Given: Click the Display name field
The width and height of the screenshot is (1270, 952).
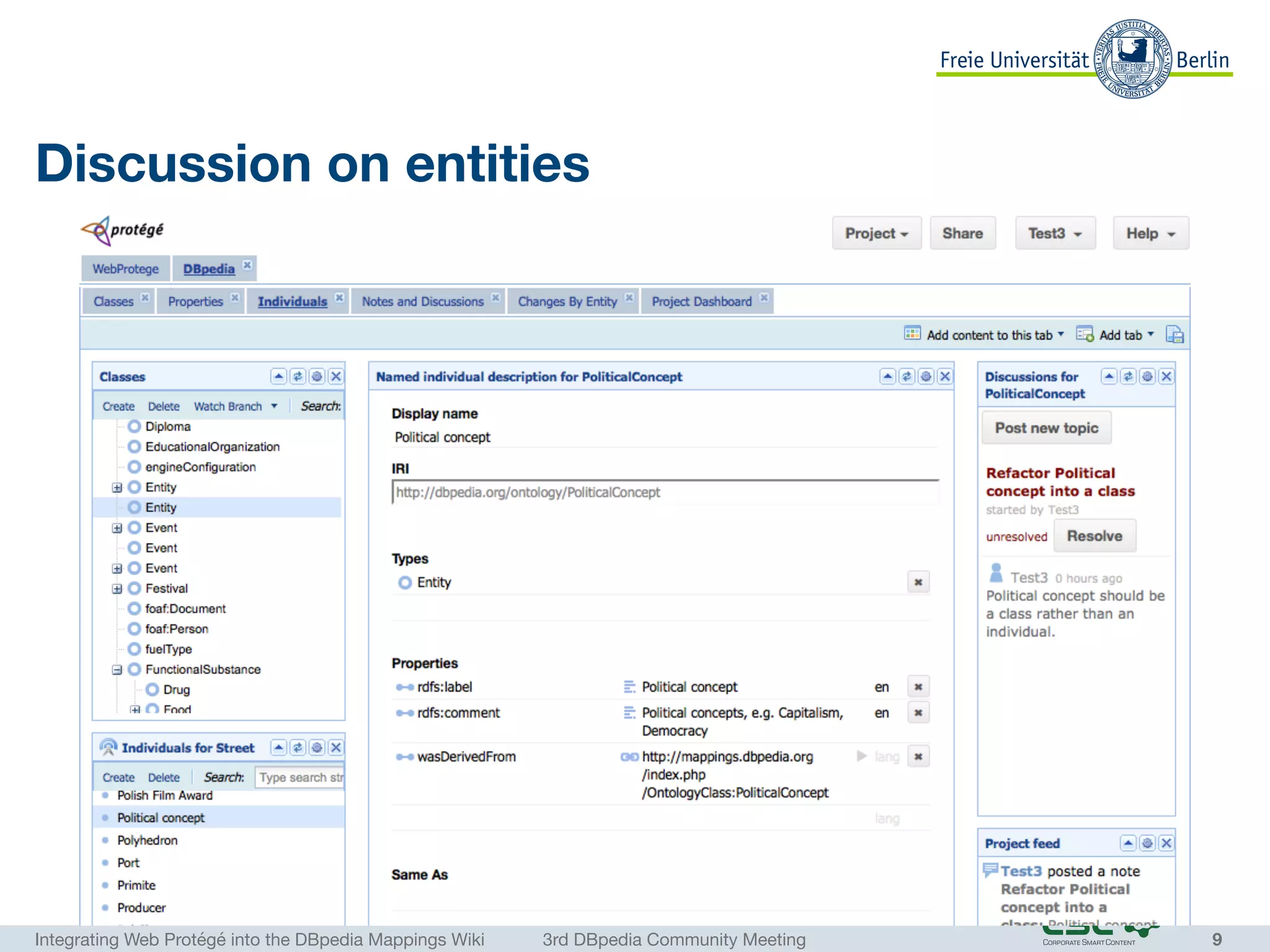Looking at the screenshot, I should click(x=664, y=437).
